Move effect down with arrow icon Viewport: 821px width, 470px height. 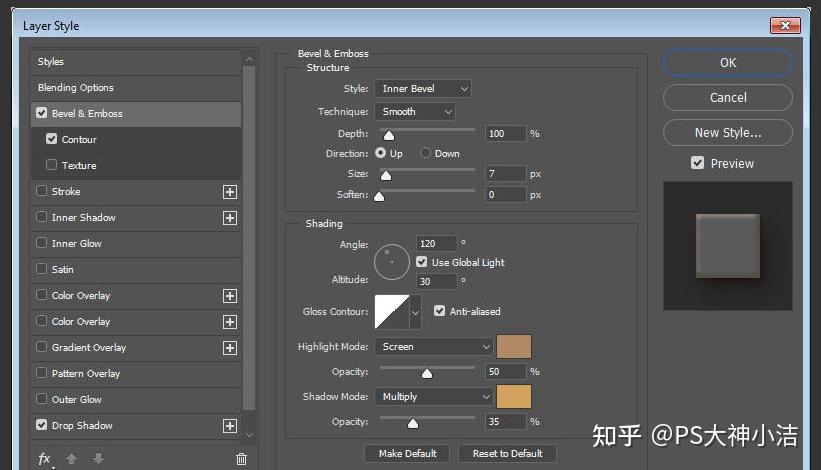point(98,459)
